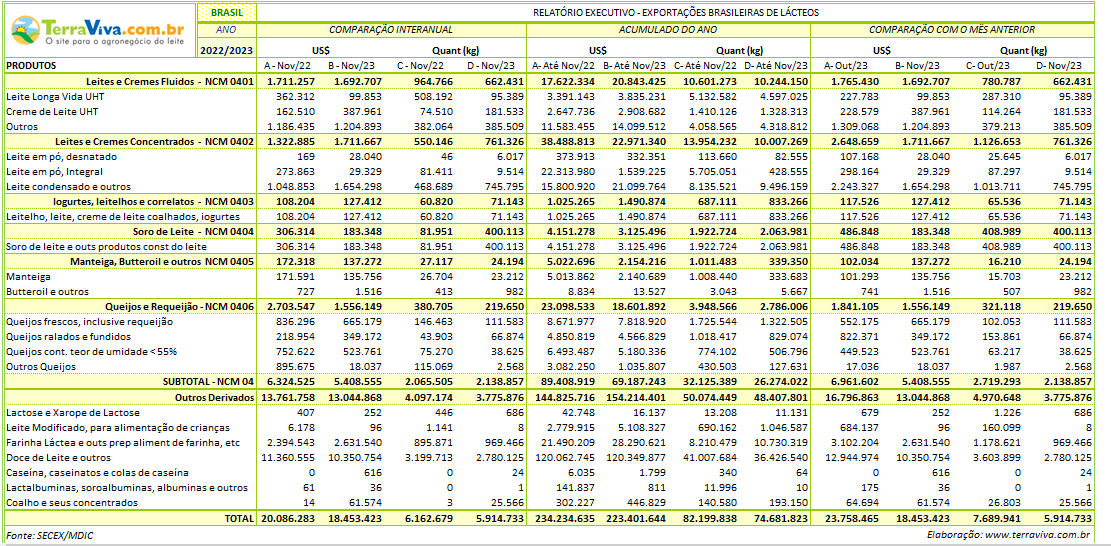
Task: Select the Doce de Leite e outros row label
Action: tap(59, 457)
